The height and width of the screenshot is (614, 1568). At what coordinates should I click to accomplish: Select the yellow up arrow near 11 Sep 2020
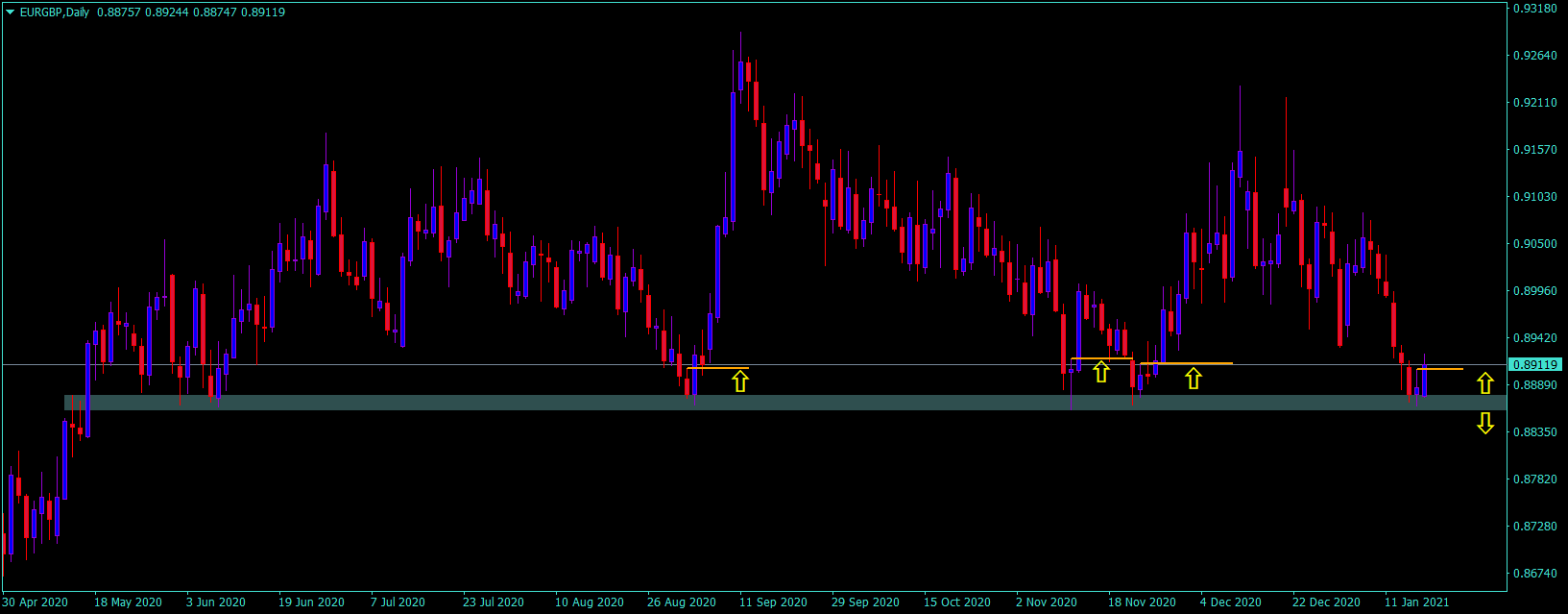coord(740,381)
